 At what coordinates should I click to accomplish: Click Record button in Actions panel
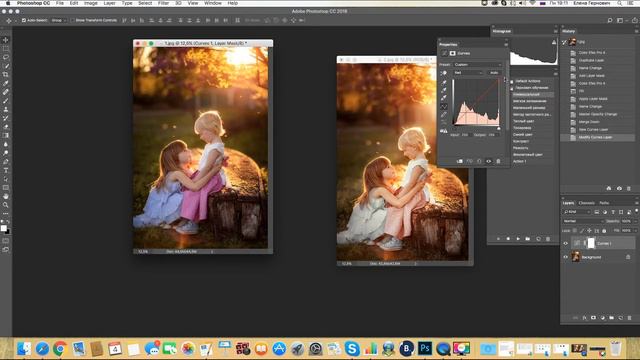pyautogui.click(x=508, y=239)
